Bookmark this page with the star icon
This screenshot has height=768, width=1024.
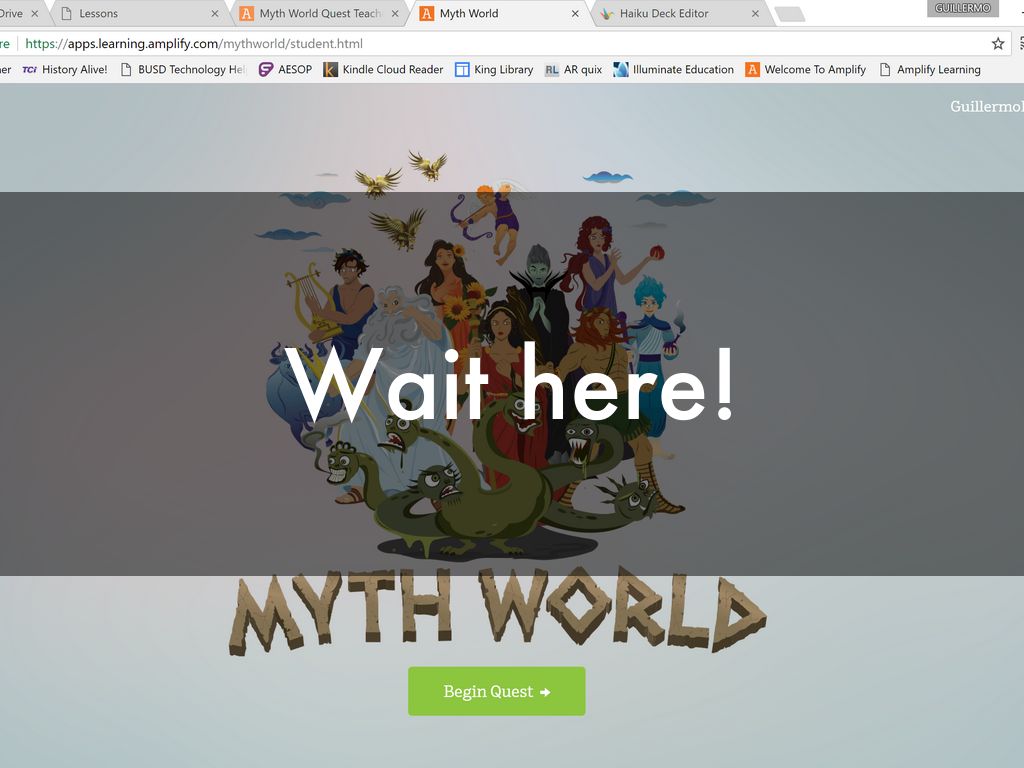997,44
